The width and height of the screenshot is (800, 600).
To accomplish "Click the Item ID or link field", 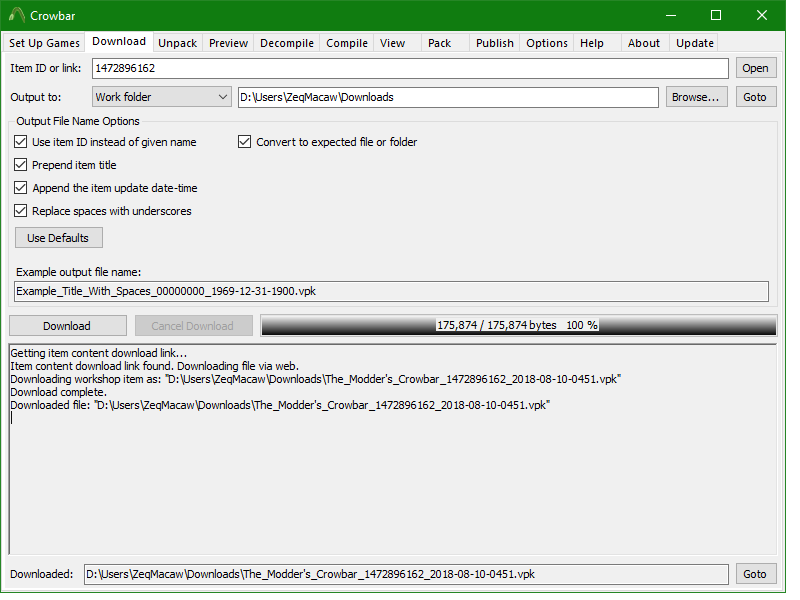I will (x=410, y=68).
